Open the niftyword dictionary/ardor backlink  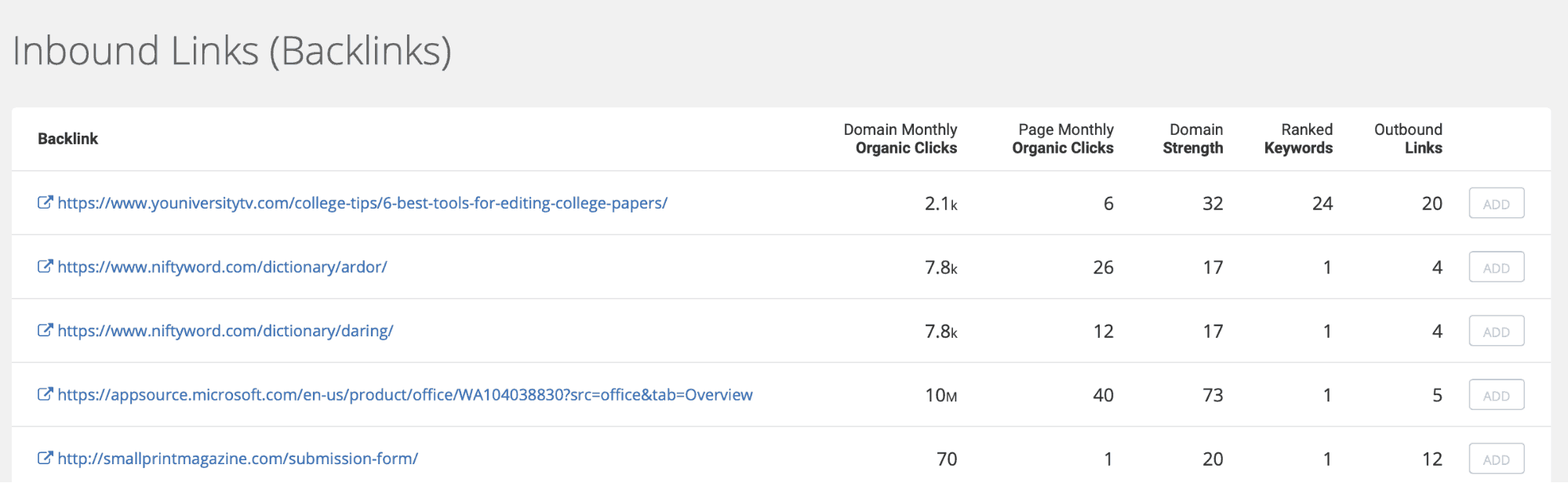pyautogui.click(x=223, y=267)
